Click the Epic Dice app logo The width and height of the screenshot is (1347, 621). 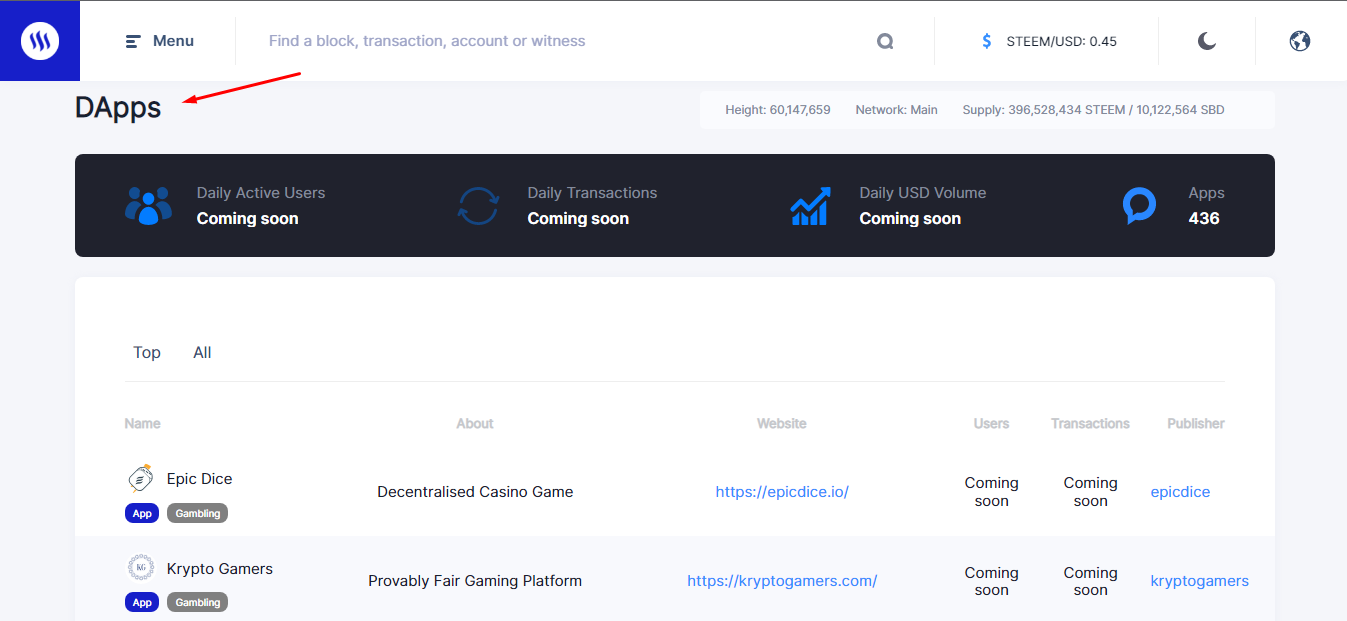coord(141,479)
